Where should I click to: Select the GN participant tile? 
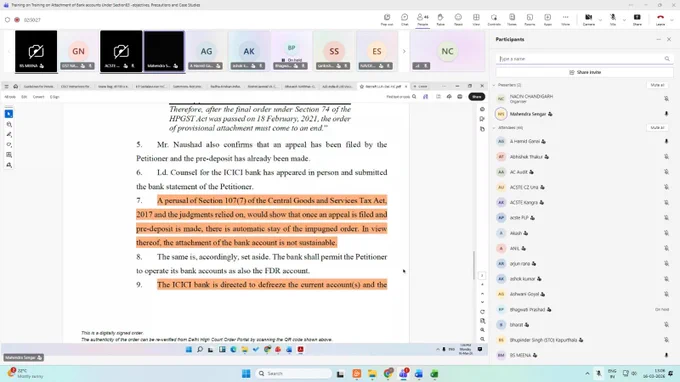(78, 51)
